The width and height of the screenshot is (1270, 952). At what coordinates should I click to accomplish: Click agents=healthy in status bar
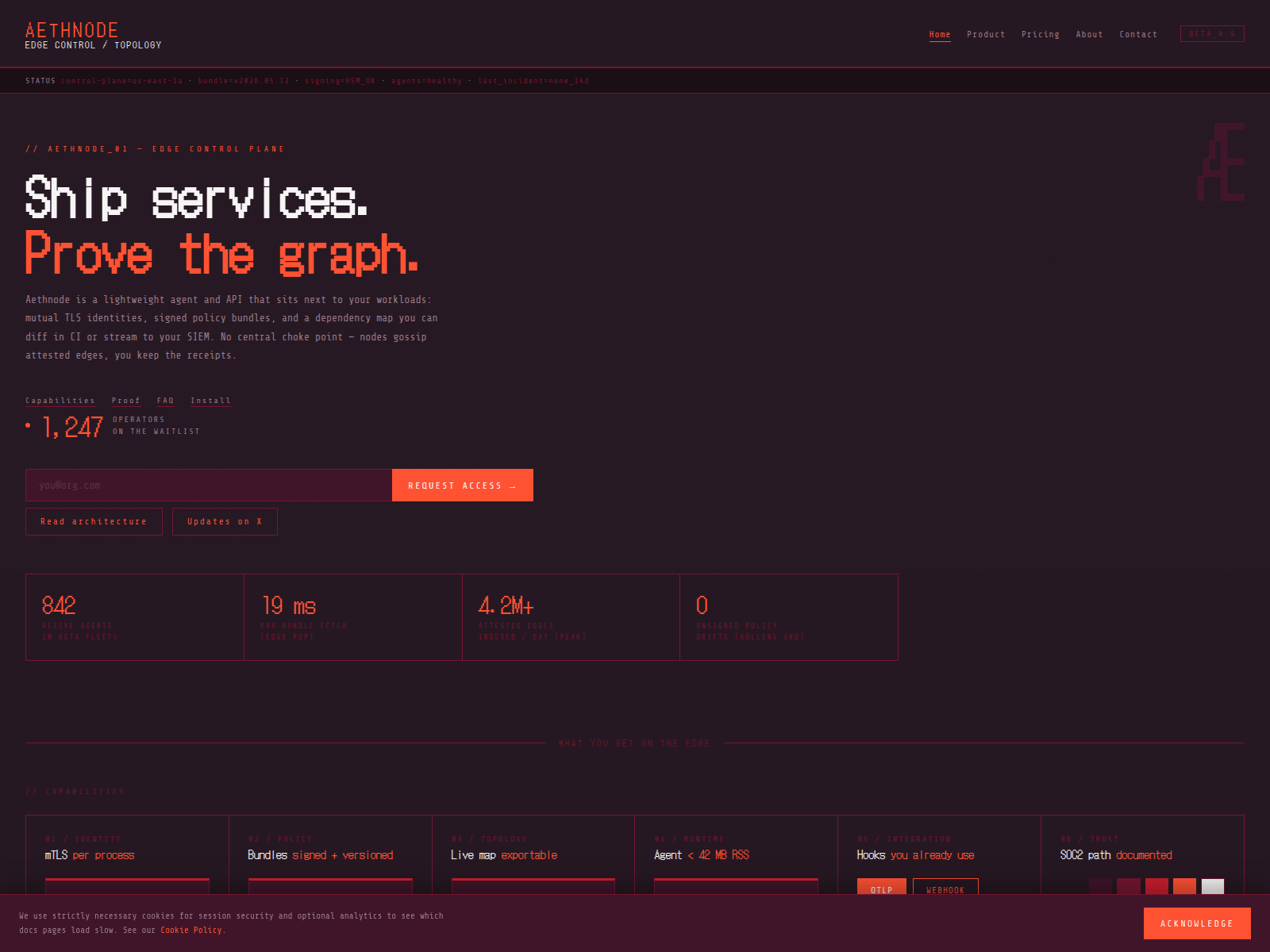pos(426,81)
